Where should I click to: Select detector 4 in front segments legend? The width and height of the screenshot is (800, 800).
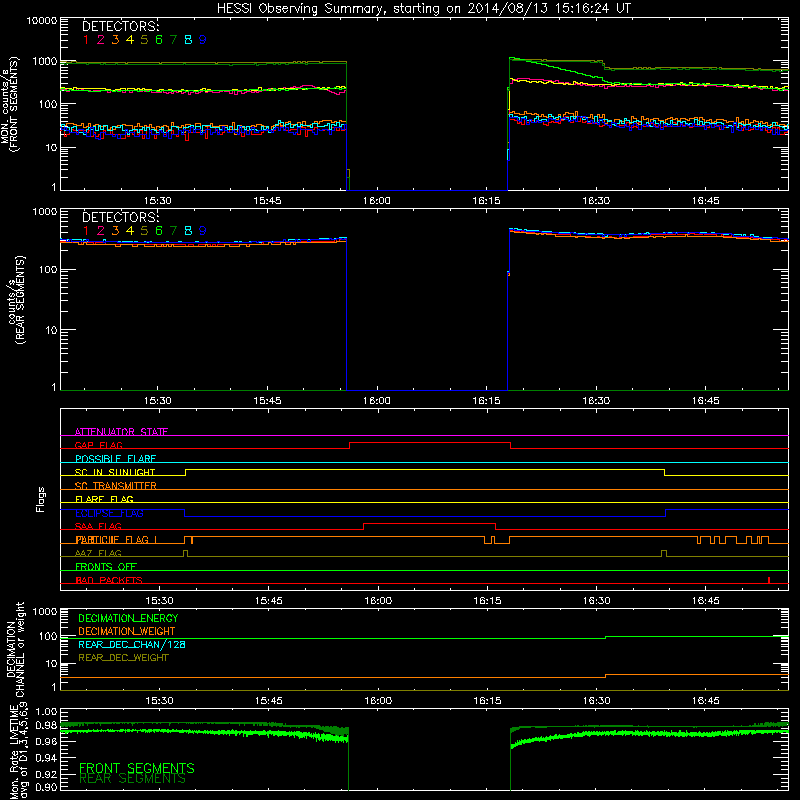tap(130, 40)
